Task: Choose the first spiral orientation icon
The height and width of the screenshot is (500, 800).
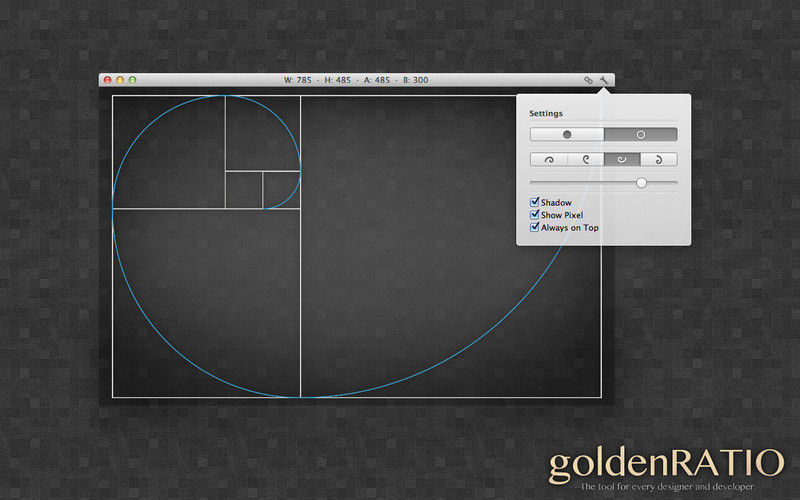Action: pos(549,159)
